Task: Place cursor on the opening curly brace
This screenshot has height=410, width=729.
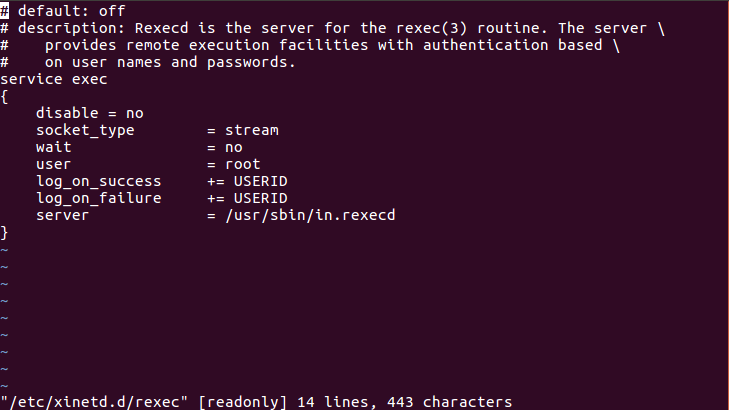Action: pos(5,96)
